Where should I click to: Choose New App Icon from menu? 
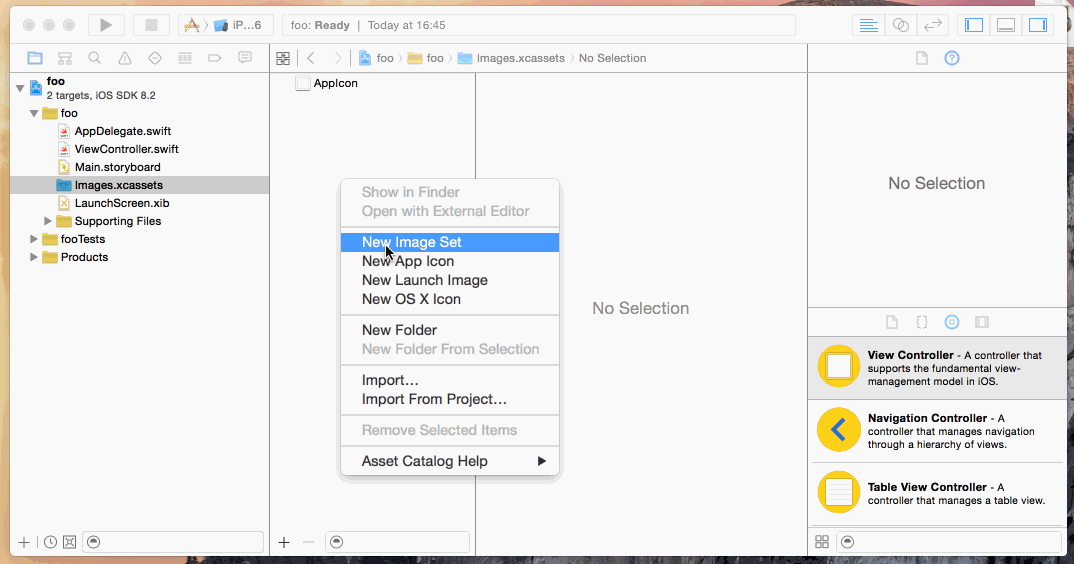click(450, 261)
